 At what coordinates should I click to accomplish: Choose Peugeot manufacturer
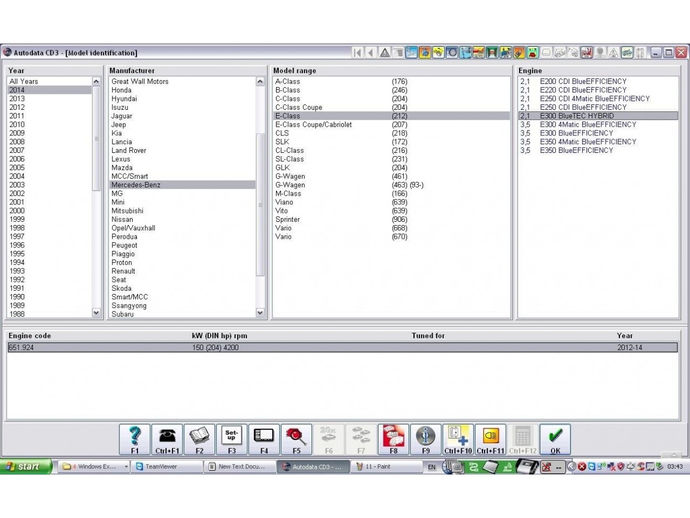point(182,245)
